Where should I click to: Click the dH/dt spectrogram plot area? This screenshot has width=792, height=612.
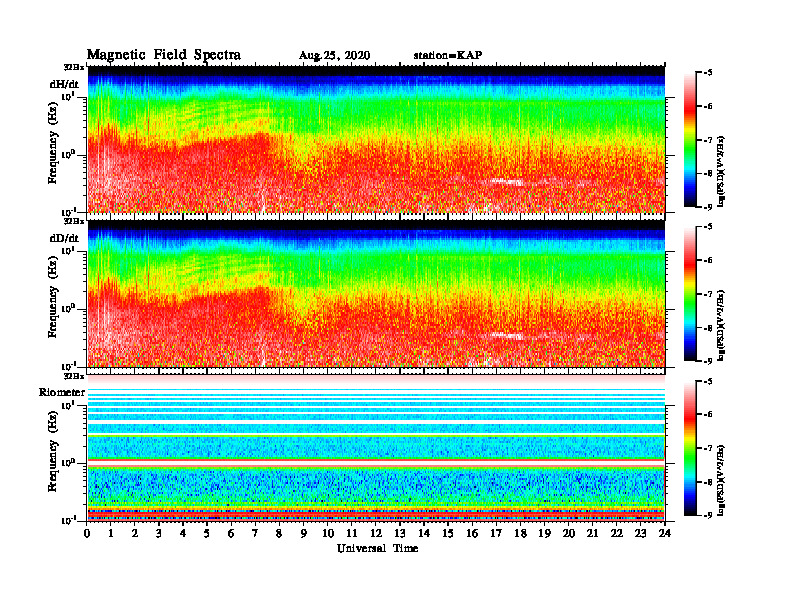pos(376,139)
